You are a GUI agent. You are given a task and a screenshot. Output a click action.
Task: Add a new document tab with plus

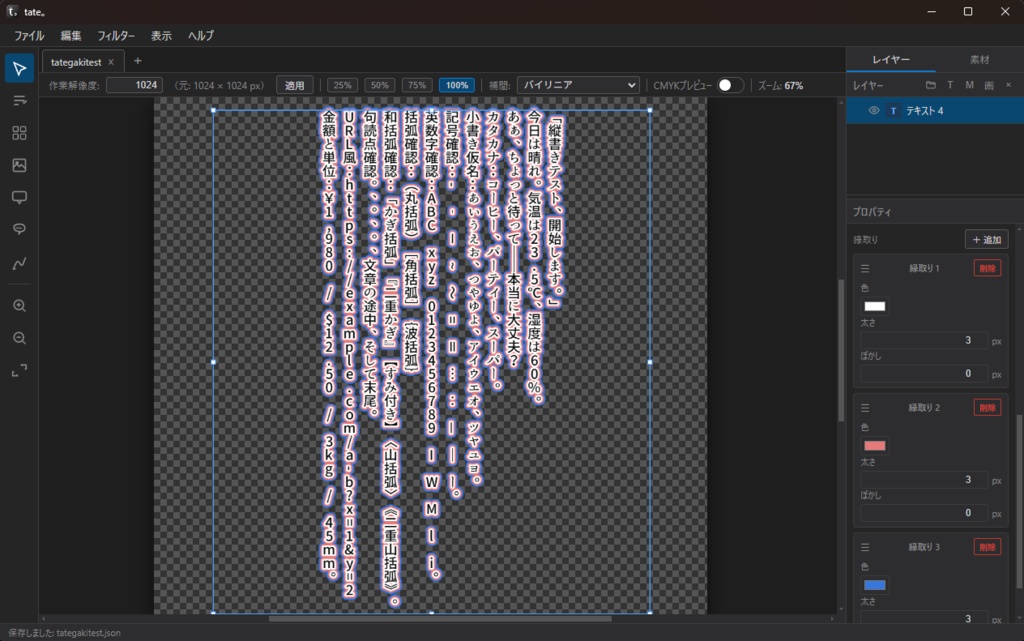pos(138,61)
